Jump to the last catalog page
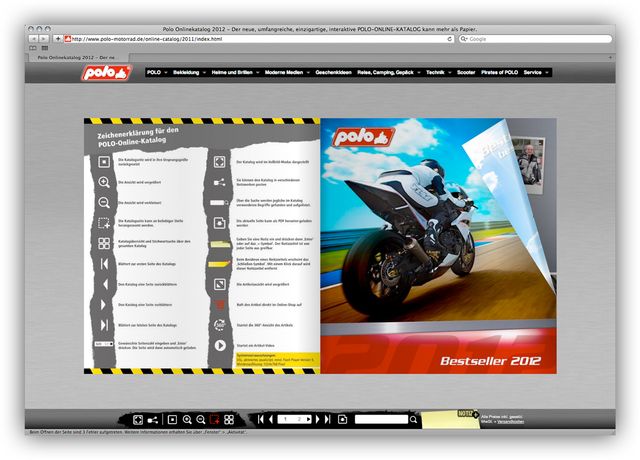 coord(325,419)
